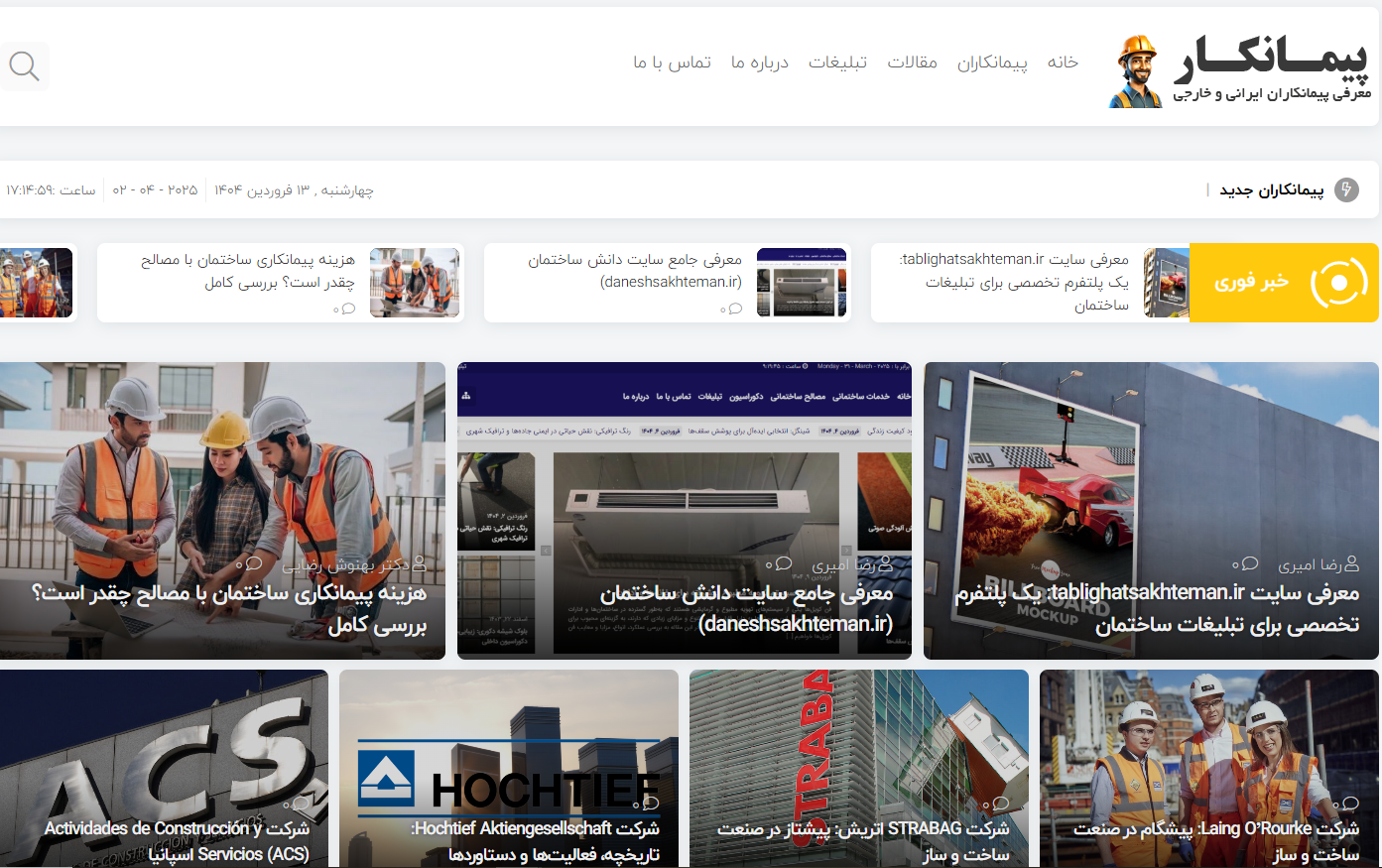Open the STRABAG Austria company article
The height and width of the screenshot is (868, 1382).
pyautogui.click(x=863, y=840)
